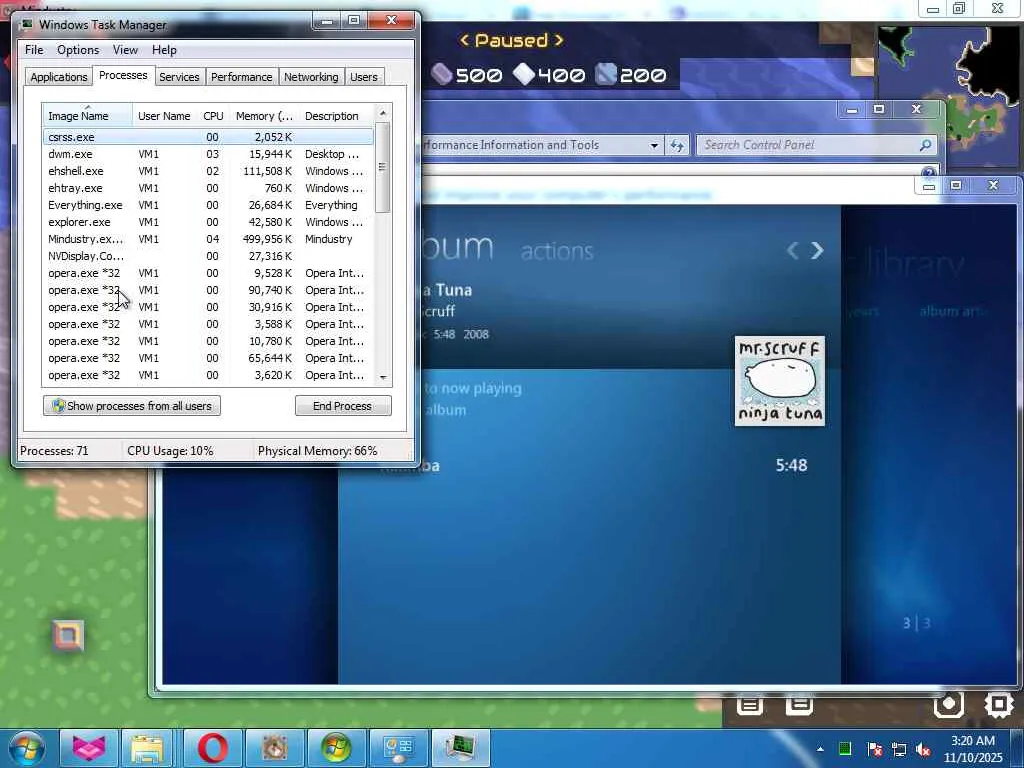The height and width of the screenshot is (768, 1024).
Task: Open Control Panel address bar dropdown arrow
Action: pos(654,146)
